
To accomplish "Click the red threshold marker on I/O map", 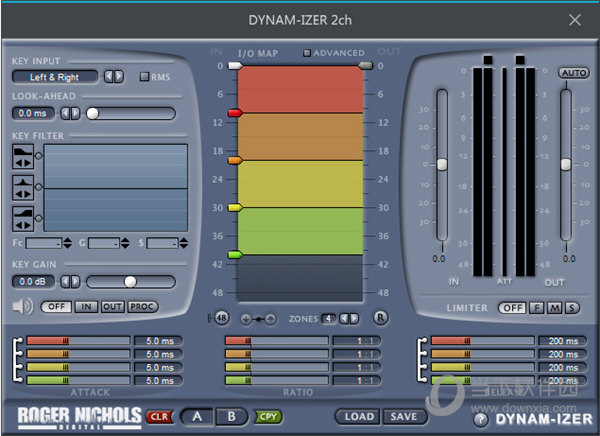I will click(x=235, y=113).
